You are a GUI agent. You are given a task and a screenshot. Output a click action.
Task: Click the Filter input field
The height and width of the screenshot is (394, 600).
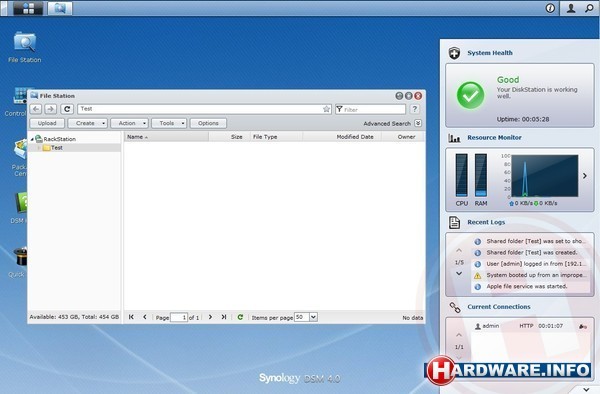[x=370, y=109]
